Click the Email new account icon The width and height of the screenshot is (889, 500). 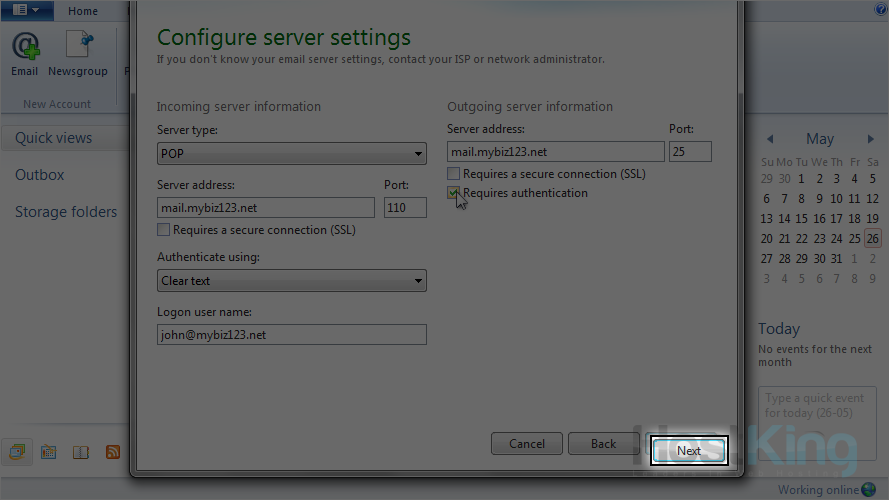coord(25,53)
